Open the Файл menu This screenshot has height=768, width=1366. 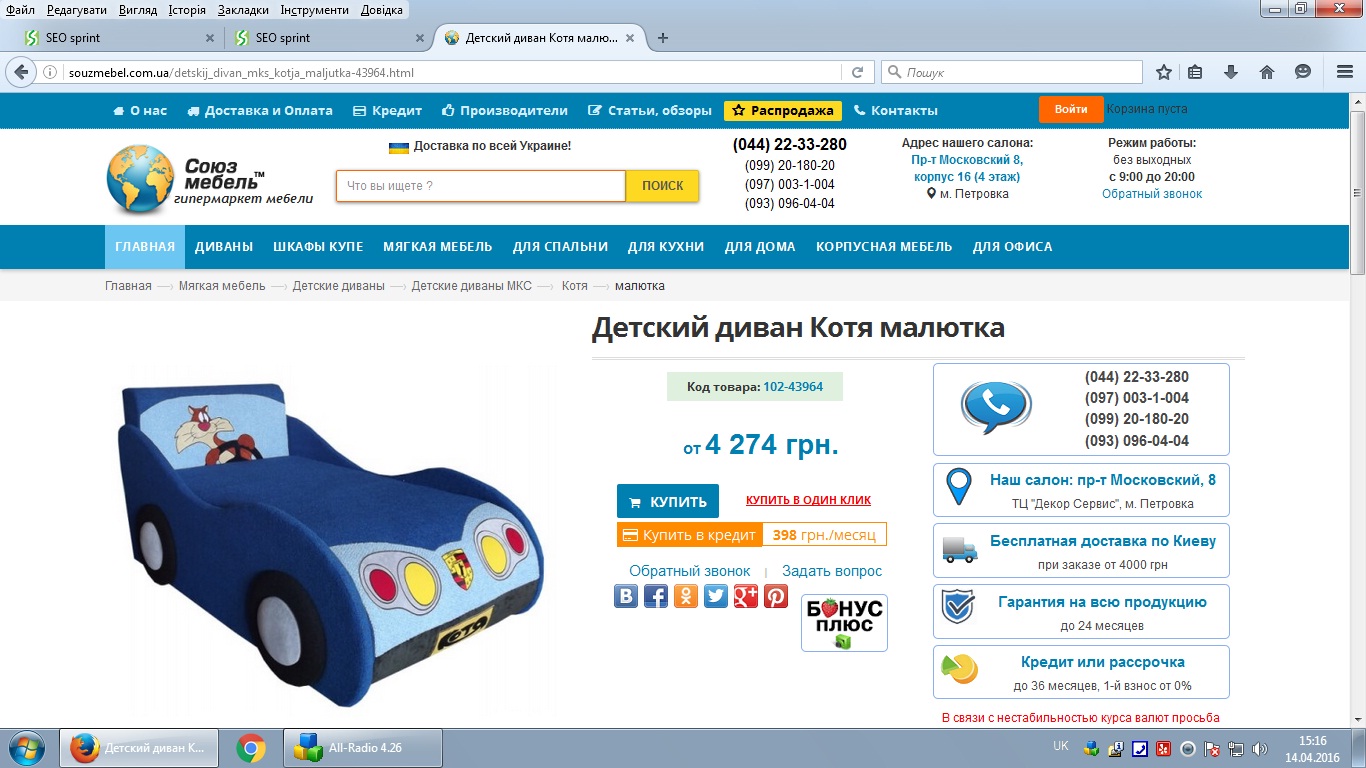(20, 10)
